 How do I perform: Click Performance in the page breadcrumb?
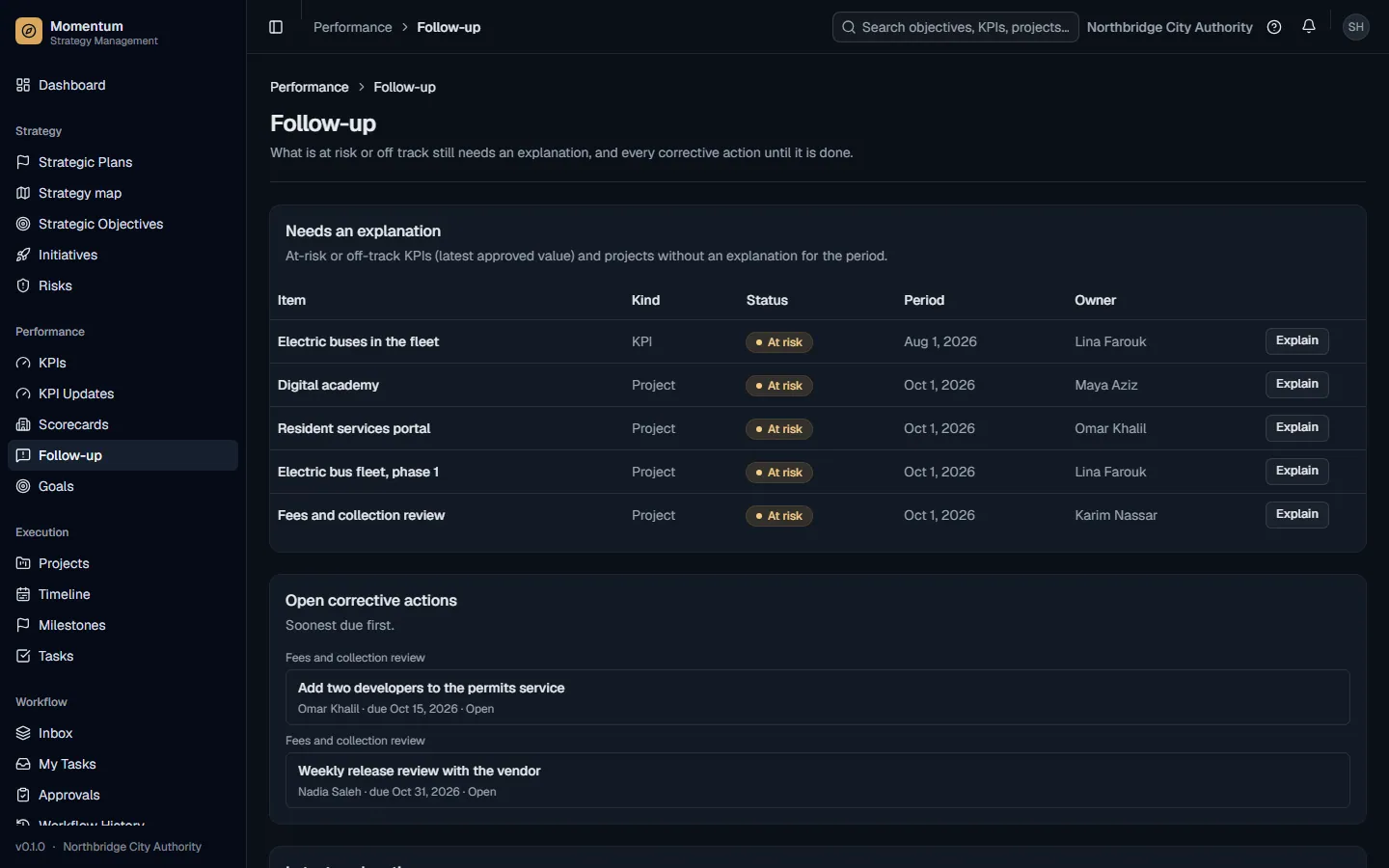(x=309, y=87)
